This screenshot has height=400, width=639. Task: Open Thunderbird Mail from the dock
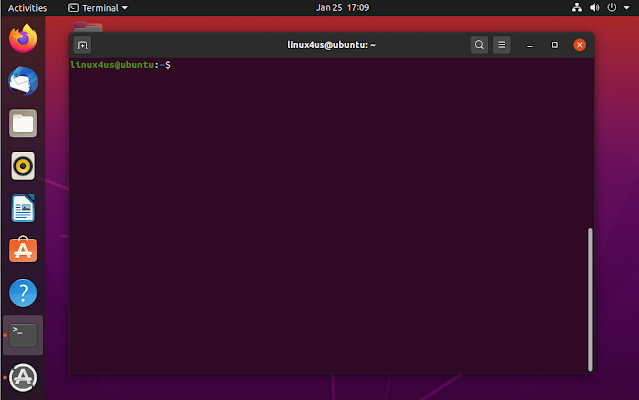23,81
